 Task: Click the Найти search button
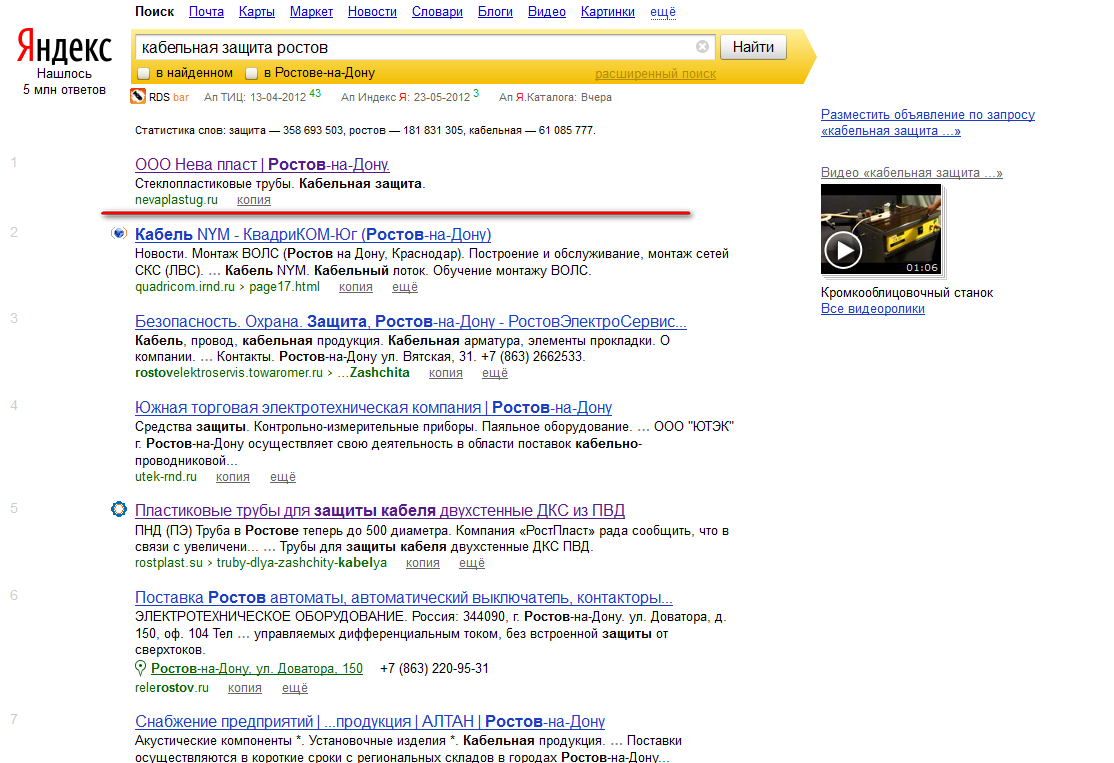point(753,47)
